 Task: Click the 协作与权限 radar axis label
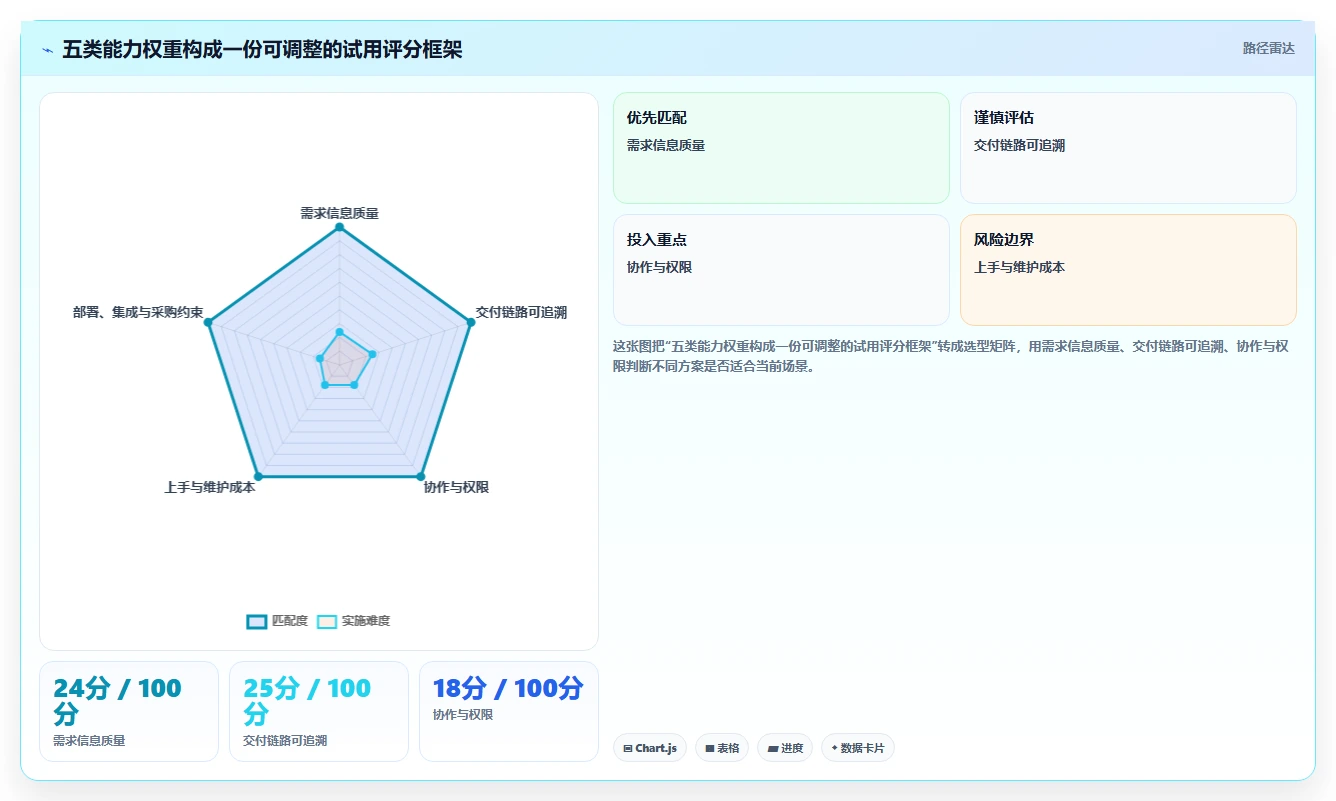click(x=456, y=487)
